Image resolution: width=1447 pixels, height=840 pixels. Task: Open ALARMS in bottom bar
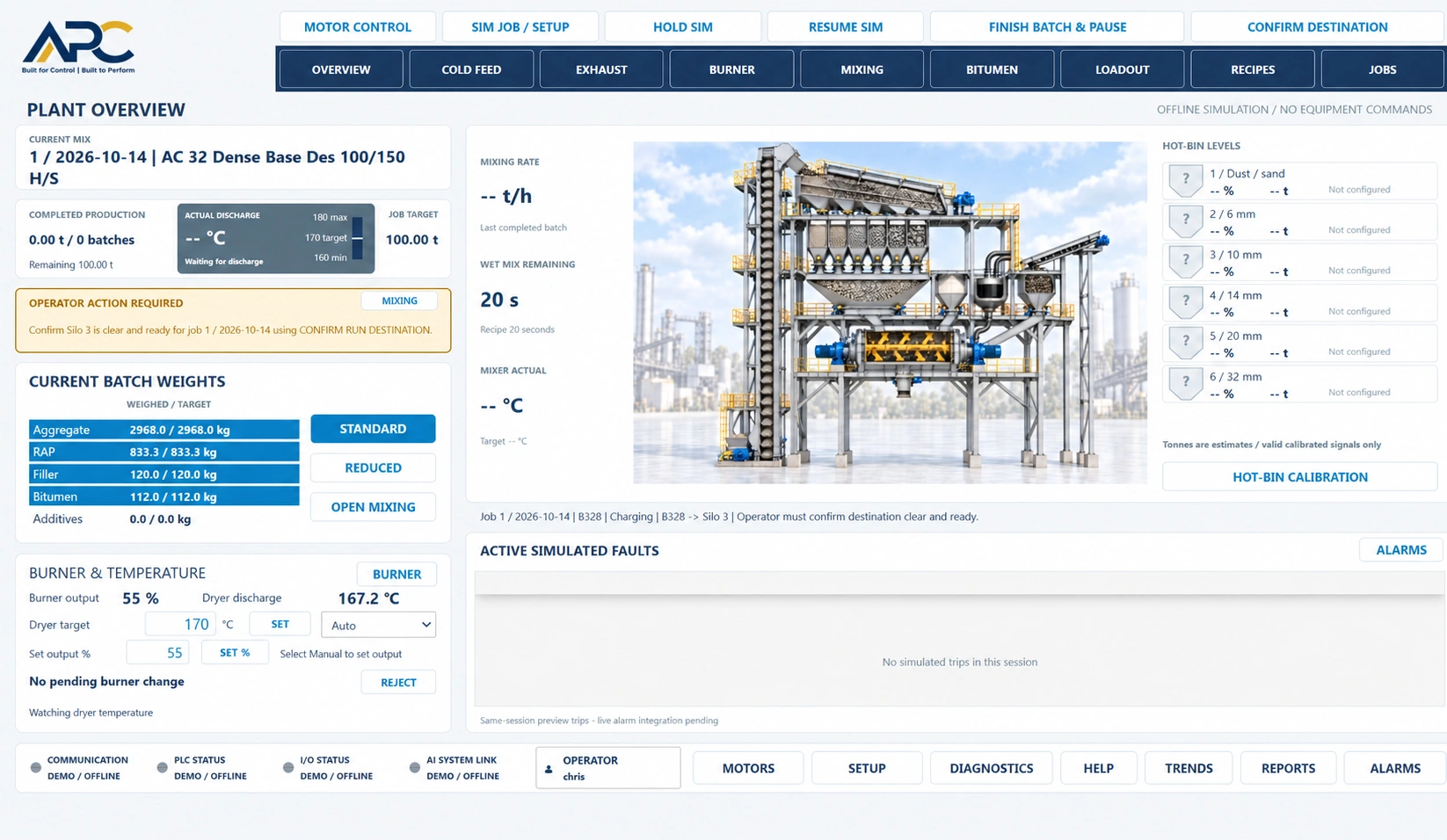[x=1395, y=768]
